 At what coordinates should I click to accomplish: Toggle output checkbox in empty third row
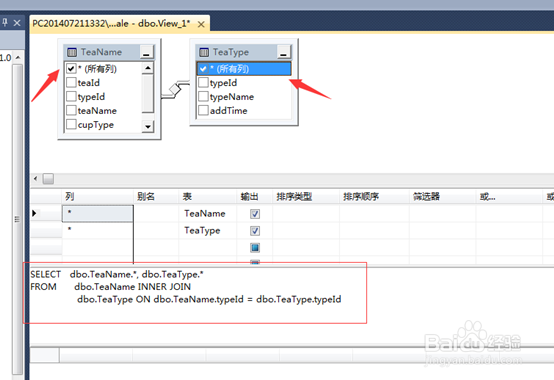coord(255,248)
